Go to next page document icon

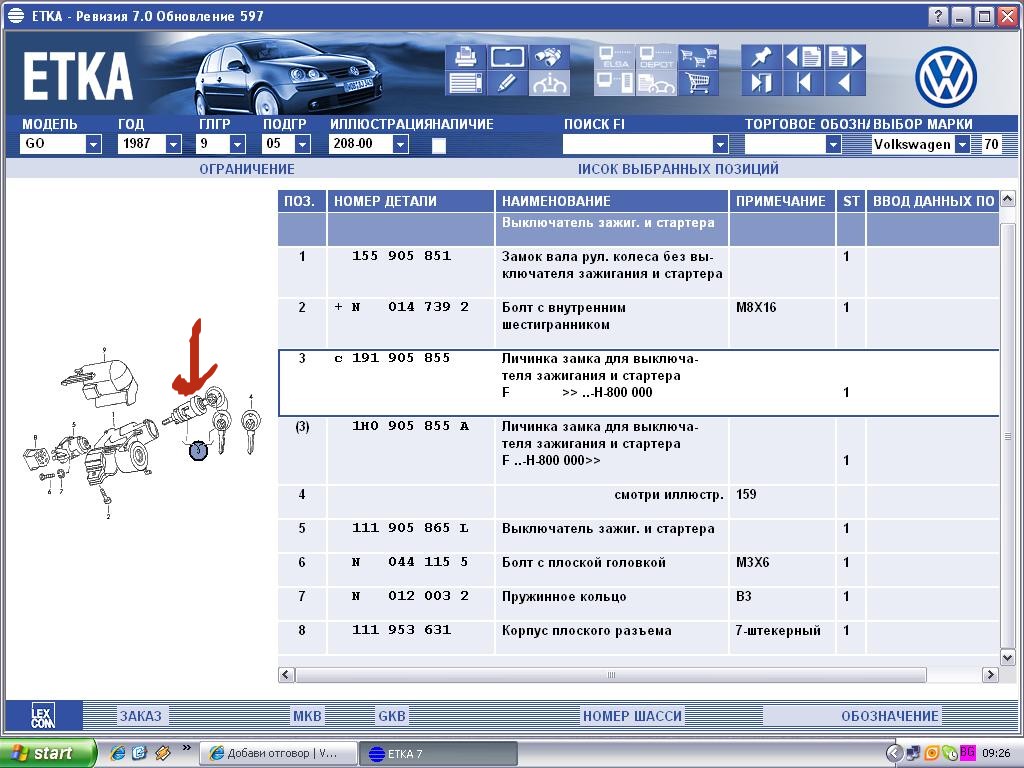pyautogui.click(x=846, y=57)
